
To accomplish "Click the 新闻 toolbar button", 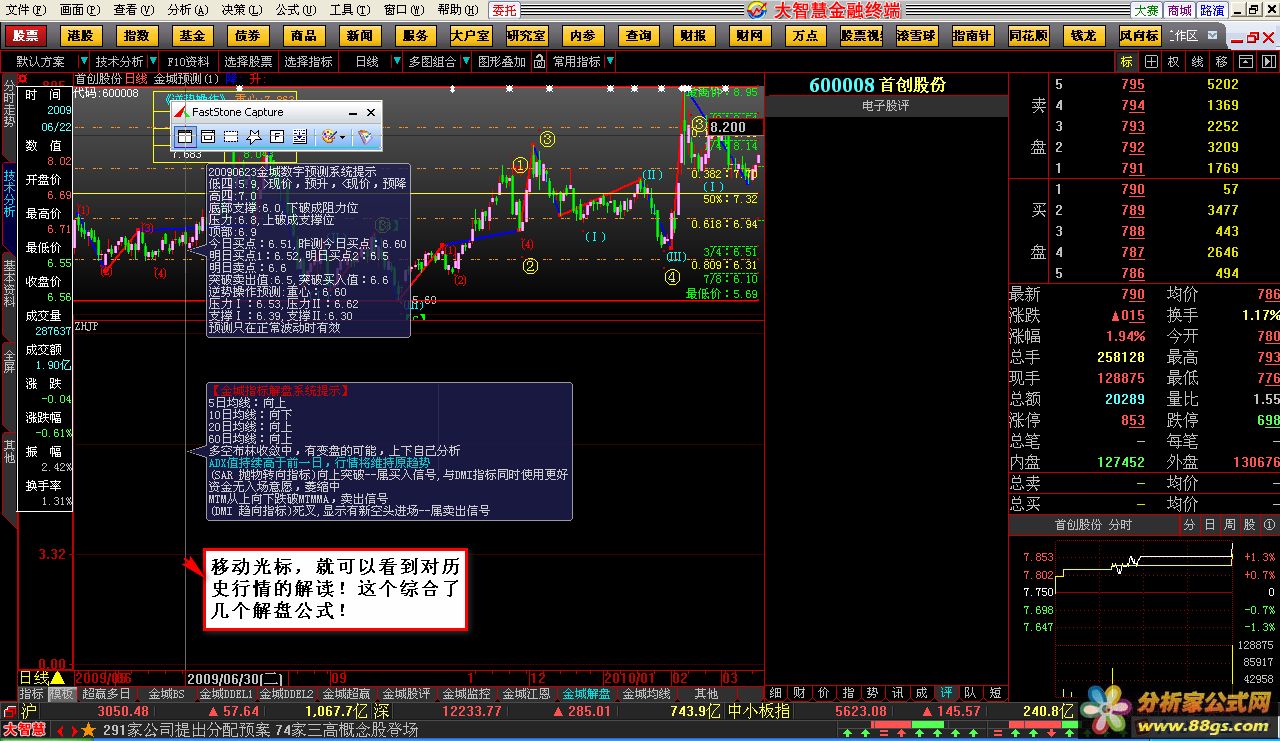I will click(359, 35).
